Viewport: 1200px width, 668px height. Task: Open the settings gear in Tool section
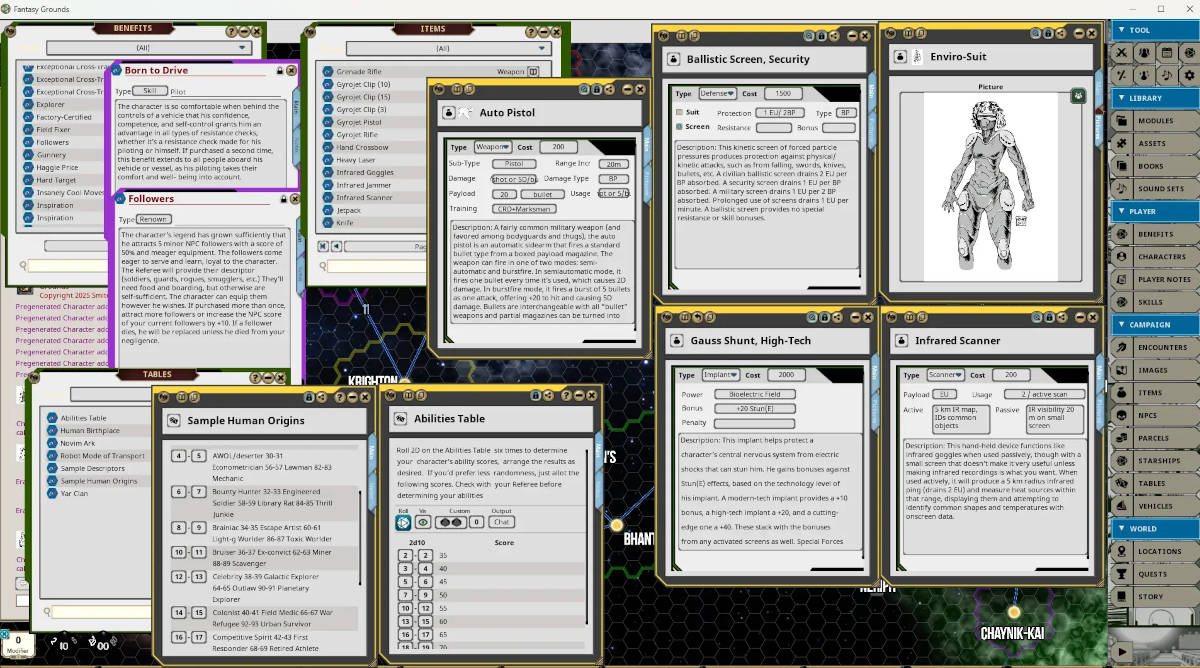click(1188, 75)
